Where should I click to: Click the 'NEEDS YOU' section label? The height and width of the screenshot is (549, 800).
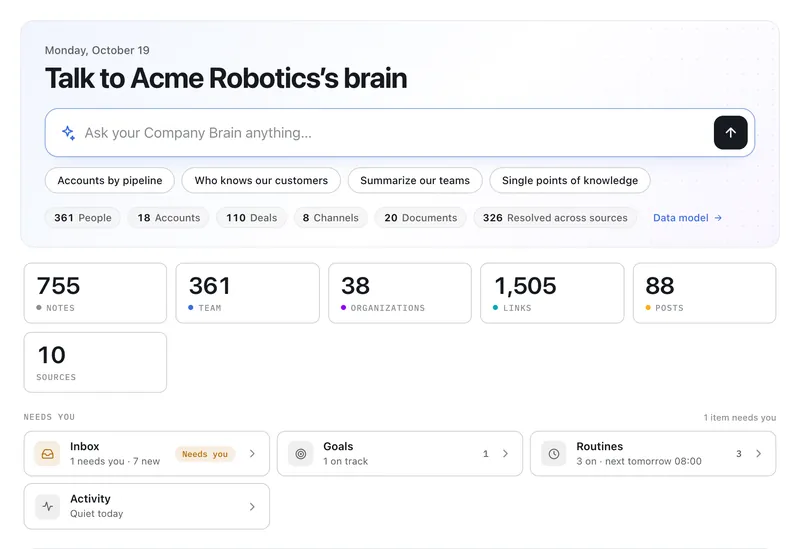pyautogui.click(x=49, y=417)
